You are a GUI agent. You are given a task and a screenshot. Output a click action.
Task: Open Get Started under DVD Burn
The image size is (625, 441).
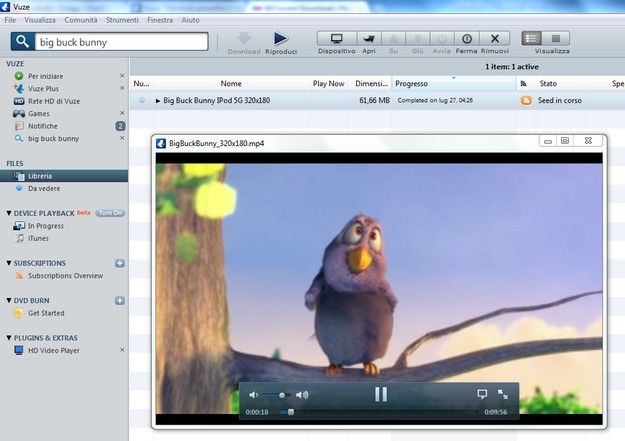coord(46,313)
